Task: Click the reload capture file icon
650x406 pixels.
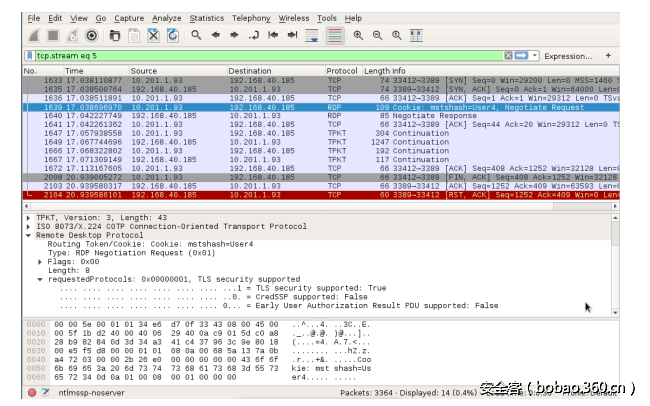Action: pyautogui.click(x=174, y=35)
